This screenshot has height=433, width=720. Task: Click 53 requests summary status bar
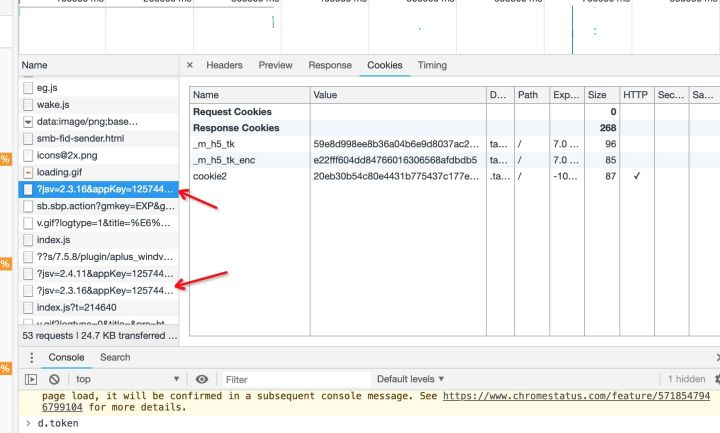pyautogui.click(x=99, y=336)
